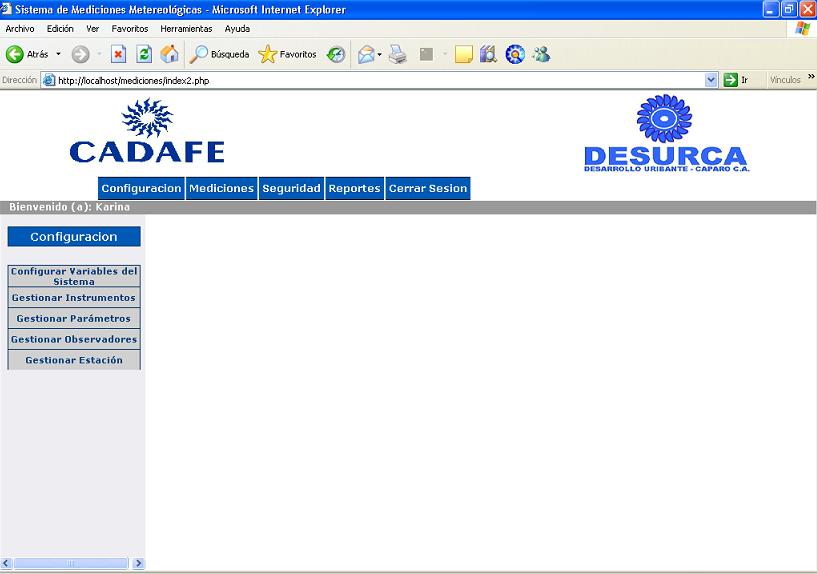Click the window title bar page icon
This screenshot has height=574, width=817.
[6, 9]
